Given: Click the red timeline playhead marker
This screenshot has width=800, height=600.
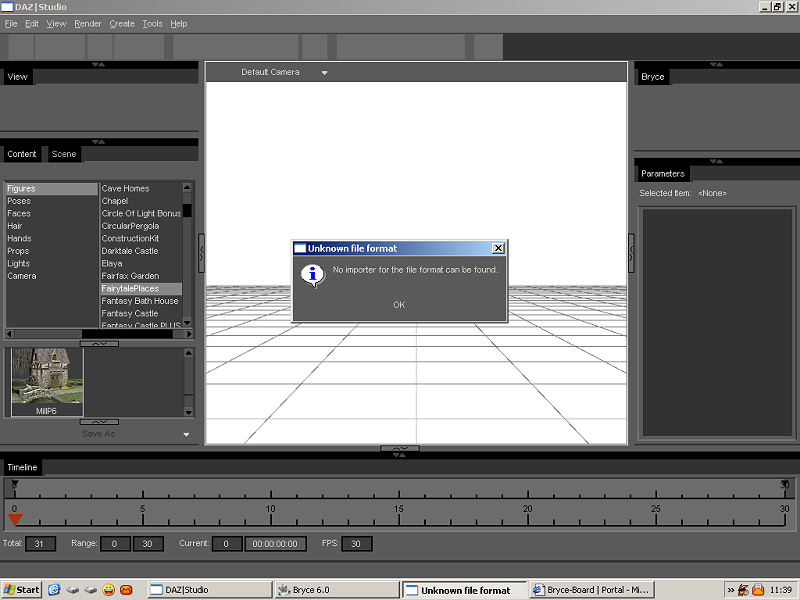Looking at the screenshot, I should tap(15, 520).
